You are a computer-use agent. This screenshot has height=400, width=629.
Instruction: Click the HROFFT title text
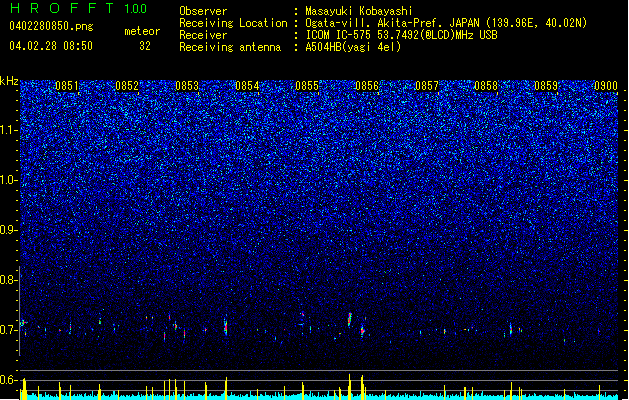(x=62, y=8)
